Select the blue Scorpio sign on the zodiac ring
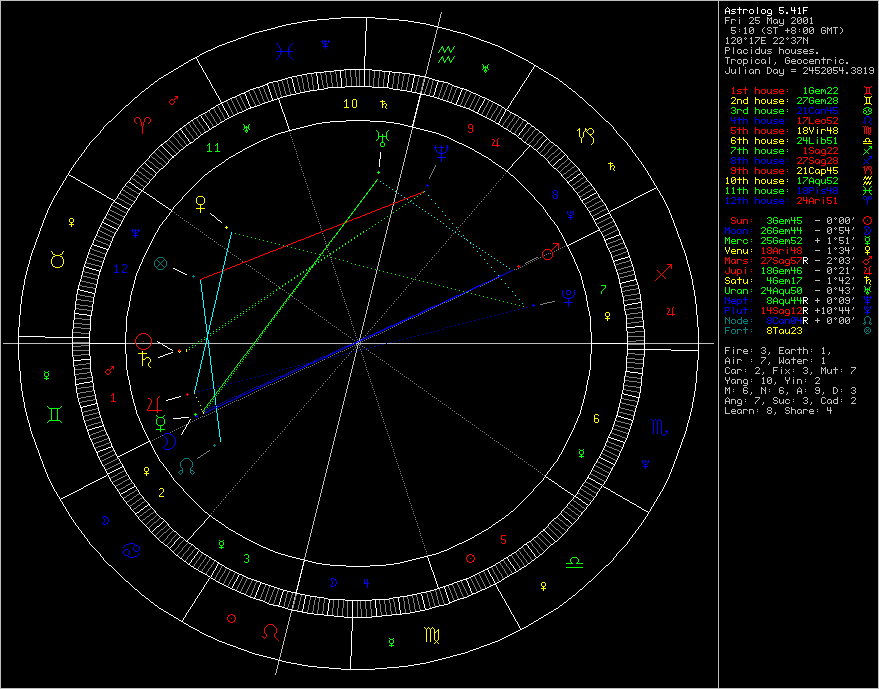The width and height of the screenshot is (879, 689). [659, 427]
